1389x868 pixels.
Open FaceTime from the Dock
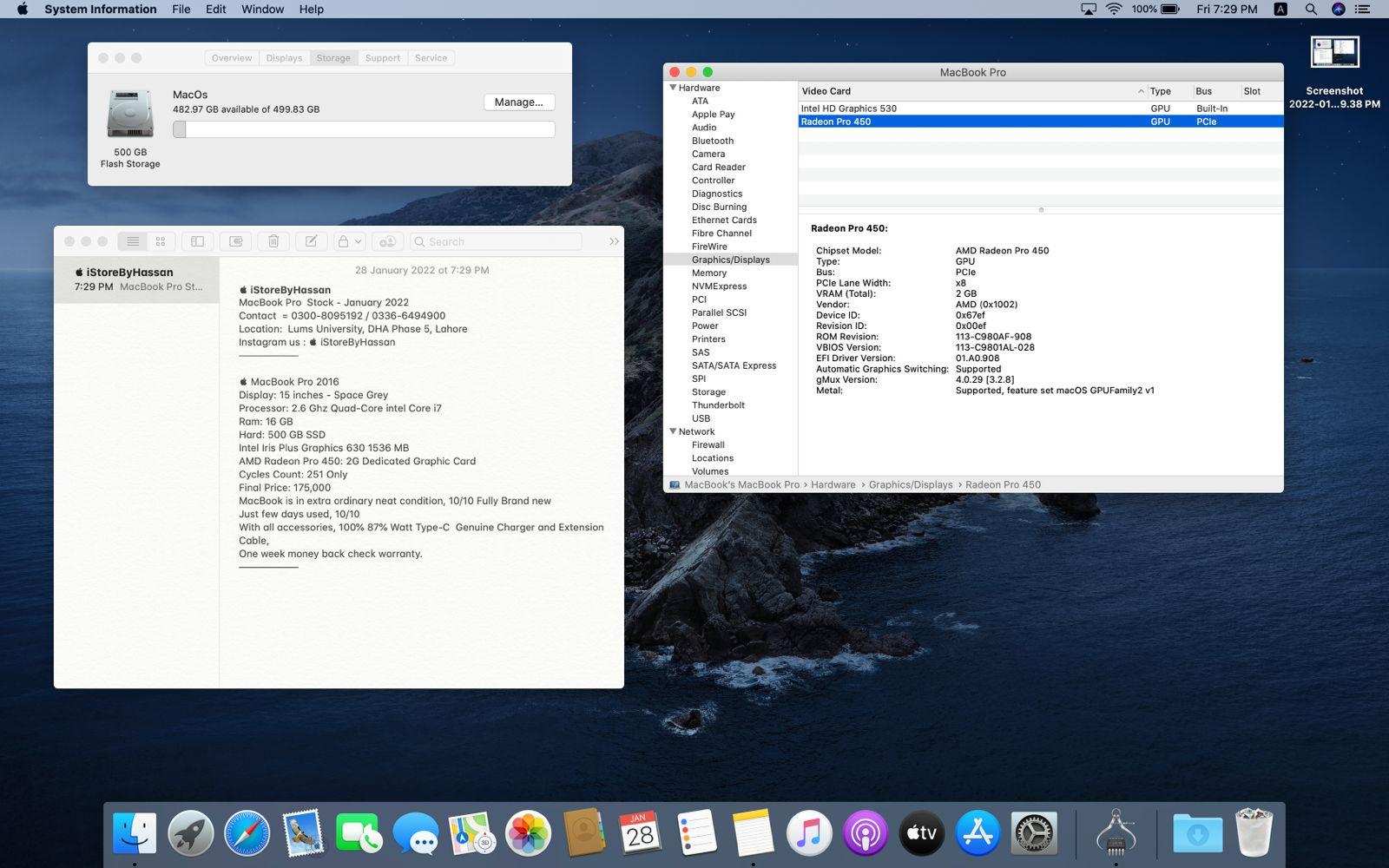[359, 833]
